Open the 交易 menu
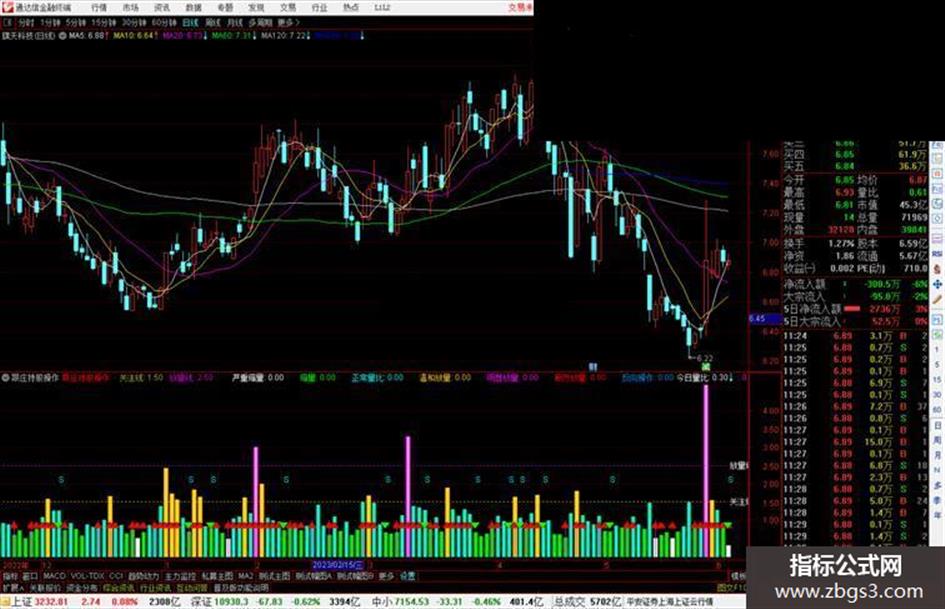The image size is (945, 609). point(288,7)
